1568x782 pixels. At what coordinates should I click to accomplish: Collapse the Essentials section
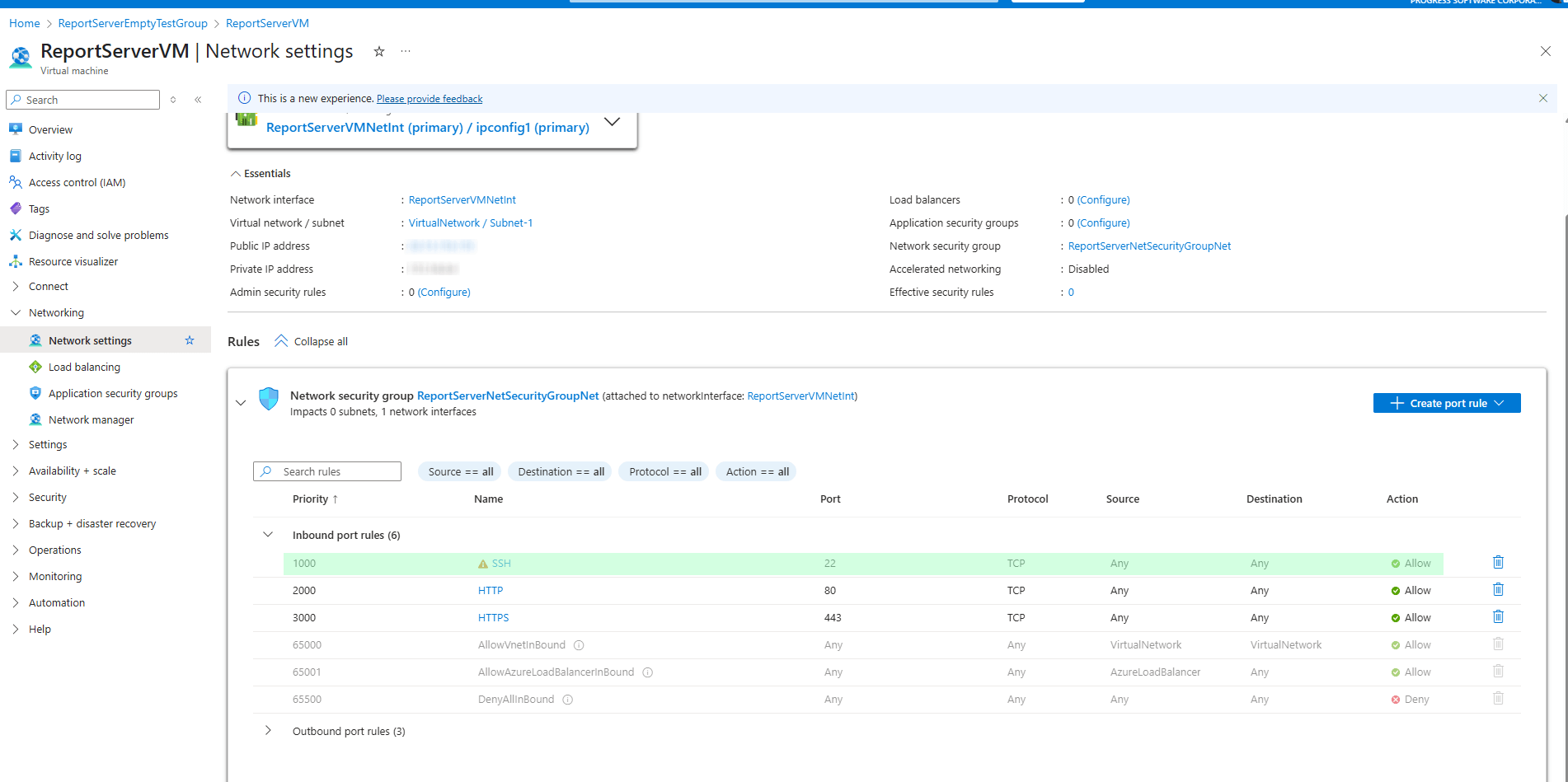[235, 173]
